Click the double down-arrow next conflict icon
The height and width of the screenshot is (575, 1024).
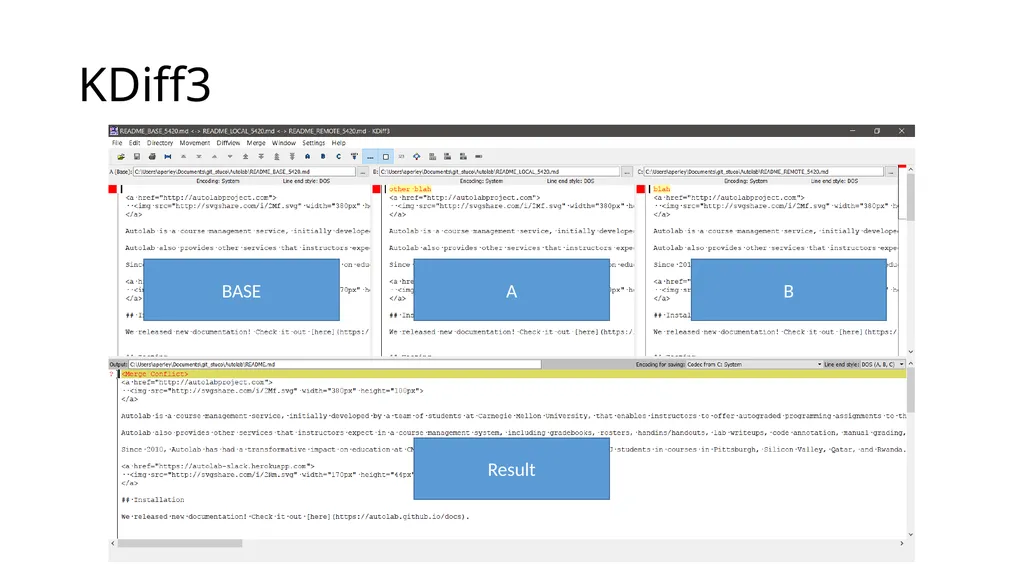(x=261, y=157)
